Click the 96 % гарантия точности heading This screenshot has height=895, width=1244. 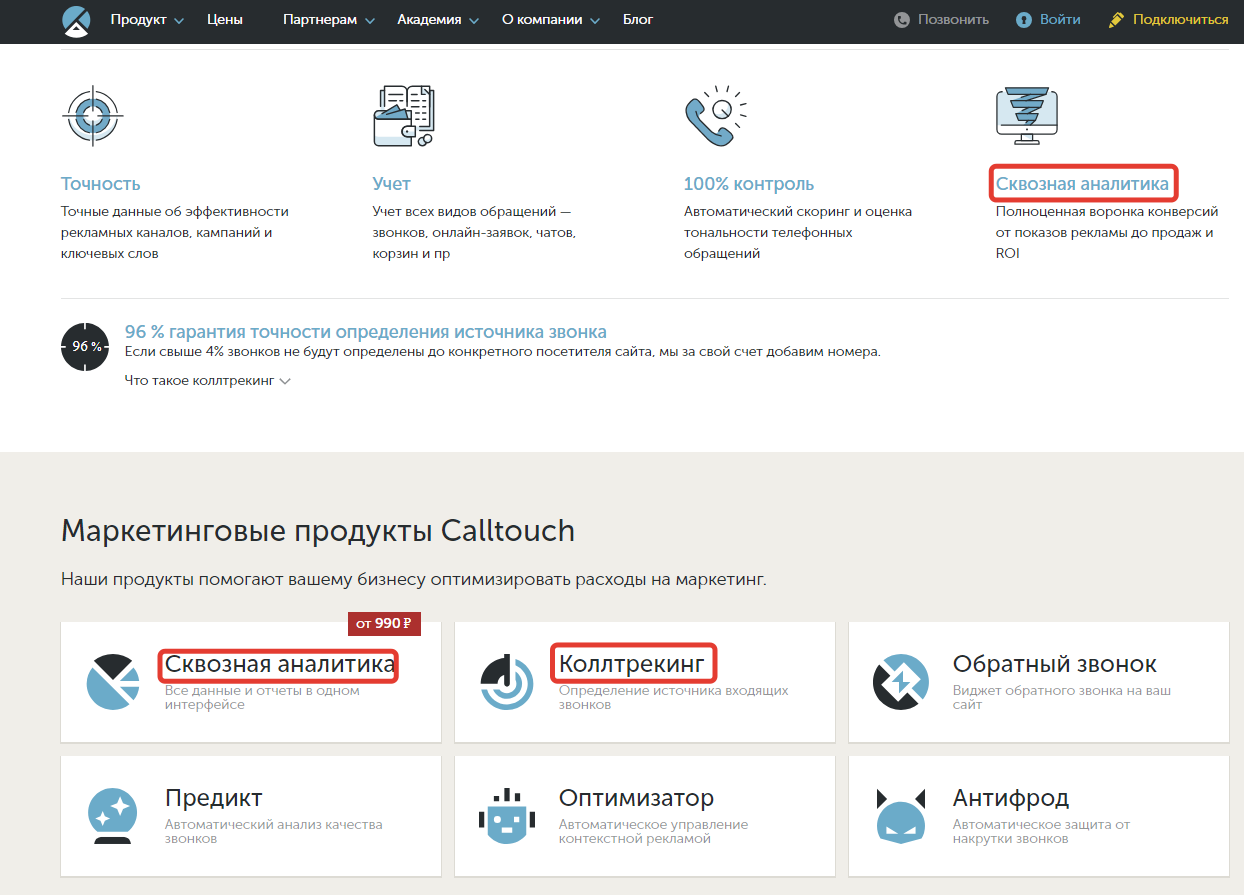(x=366, y=332)
